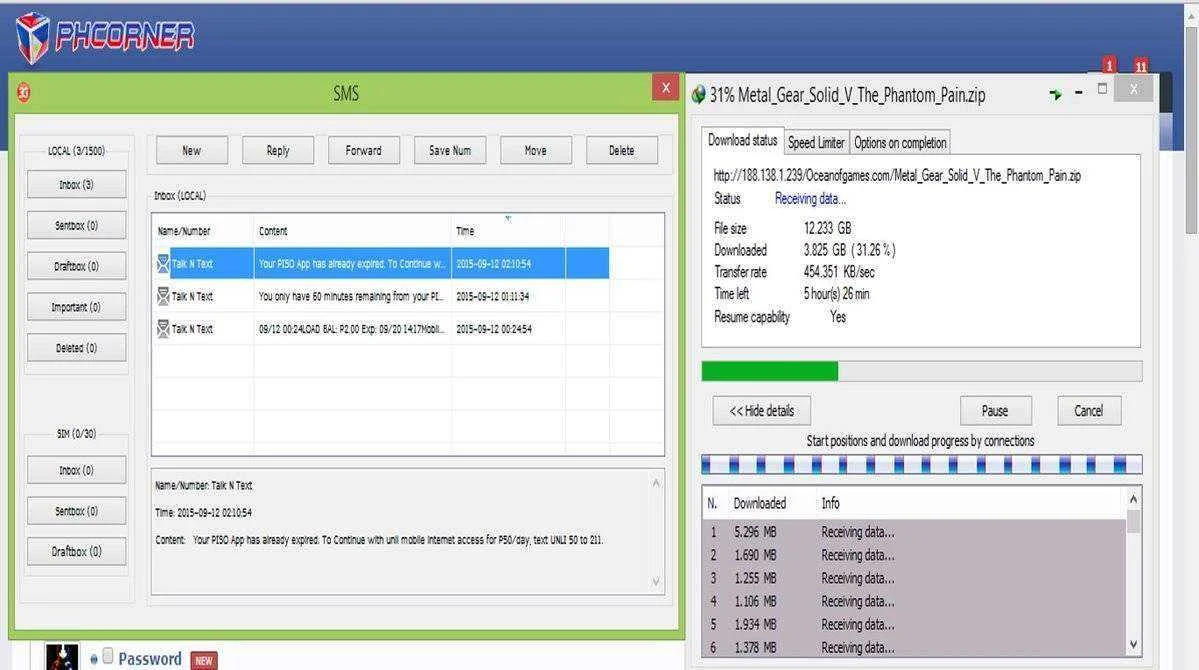Click down arrow of message preview scrollbar
1199x670 pixels.
655,582
